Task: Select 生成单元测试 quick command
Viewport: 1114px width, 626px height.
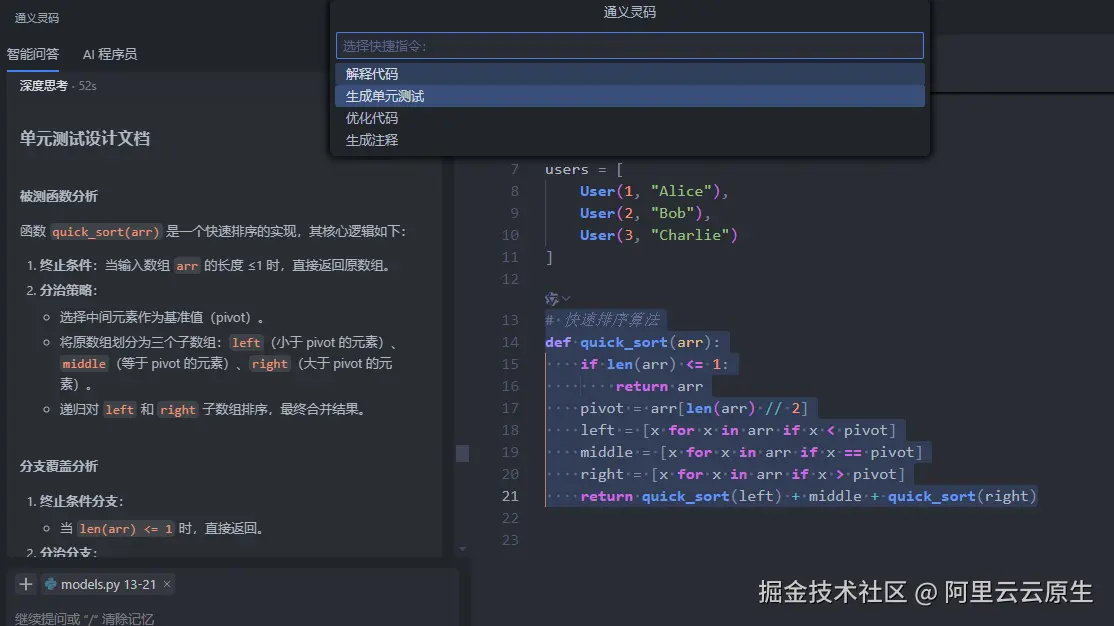Action: coord(629,96)
